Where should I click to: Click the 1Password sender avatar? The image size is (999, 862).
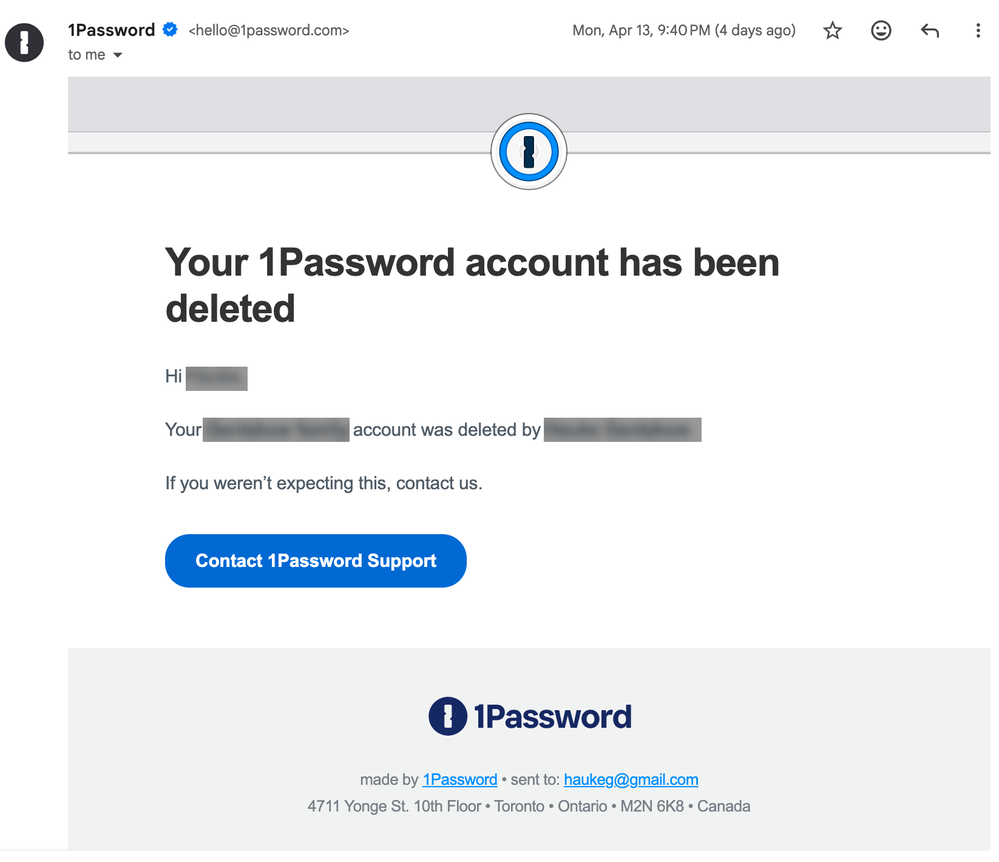pyautogui.click(x=25, y=42)
